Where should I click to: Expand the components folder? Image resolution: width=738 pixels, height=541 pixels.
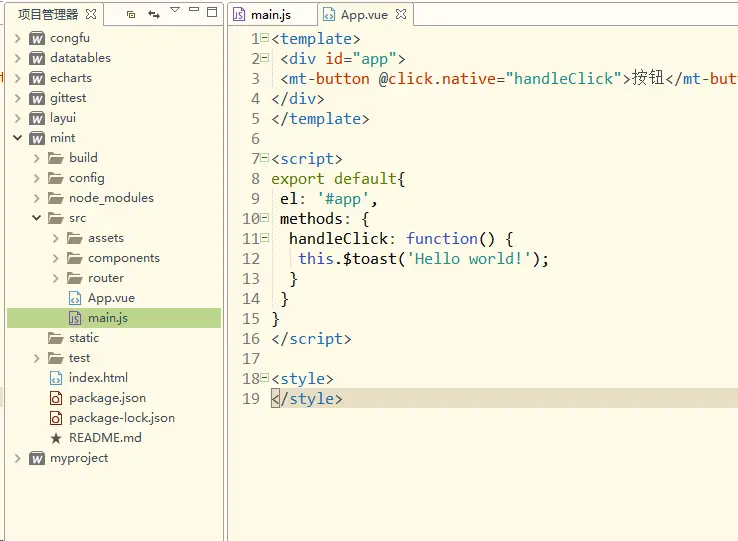click(x=56, y=258)
